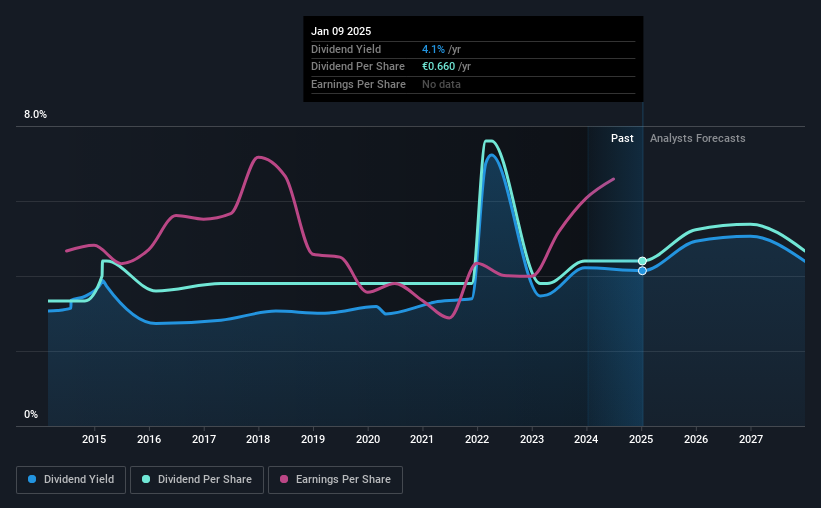Click the 2027 x-axis label
Screen dimensions: 821x508
click(751, 439)
